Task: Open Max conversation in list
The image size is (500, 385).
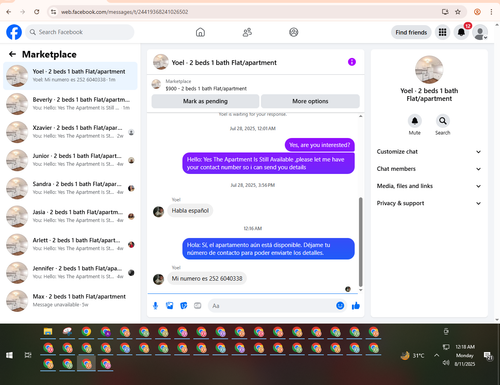Action: pyautogui.click(x=70, y=301)
